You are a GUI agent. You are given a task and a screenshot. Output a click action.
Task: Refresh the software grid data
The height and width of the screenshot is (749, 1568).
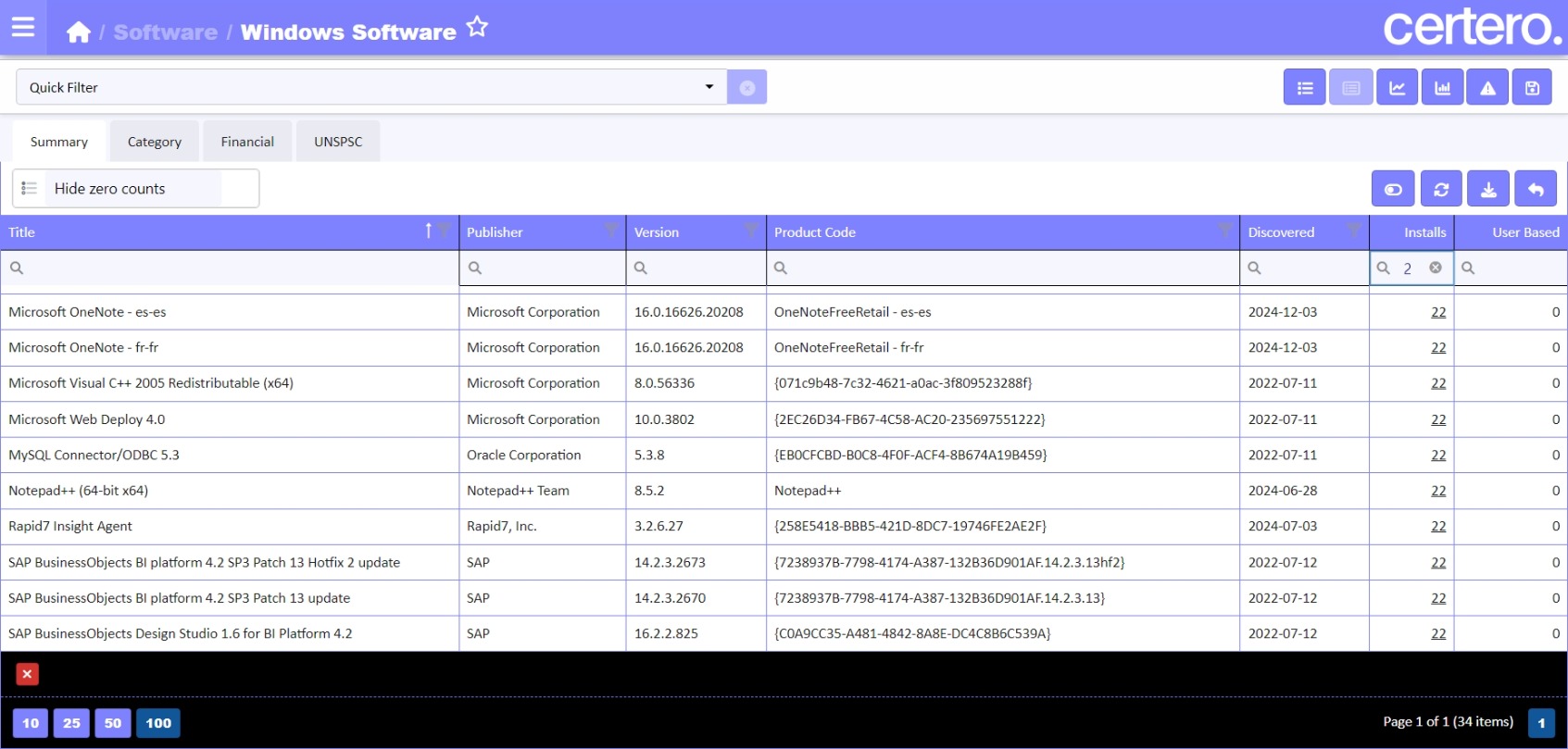click(x=1441, y=189)
